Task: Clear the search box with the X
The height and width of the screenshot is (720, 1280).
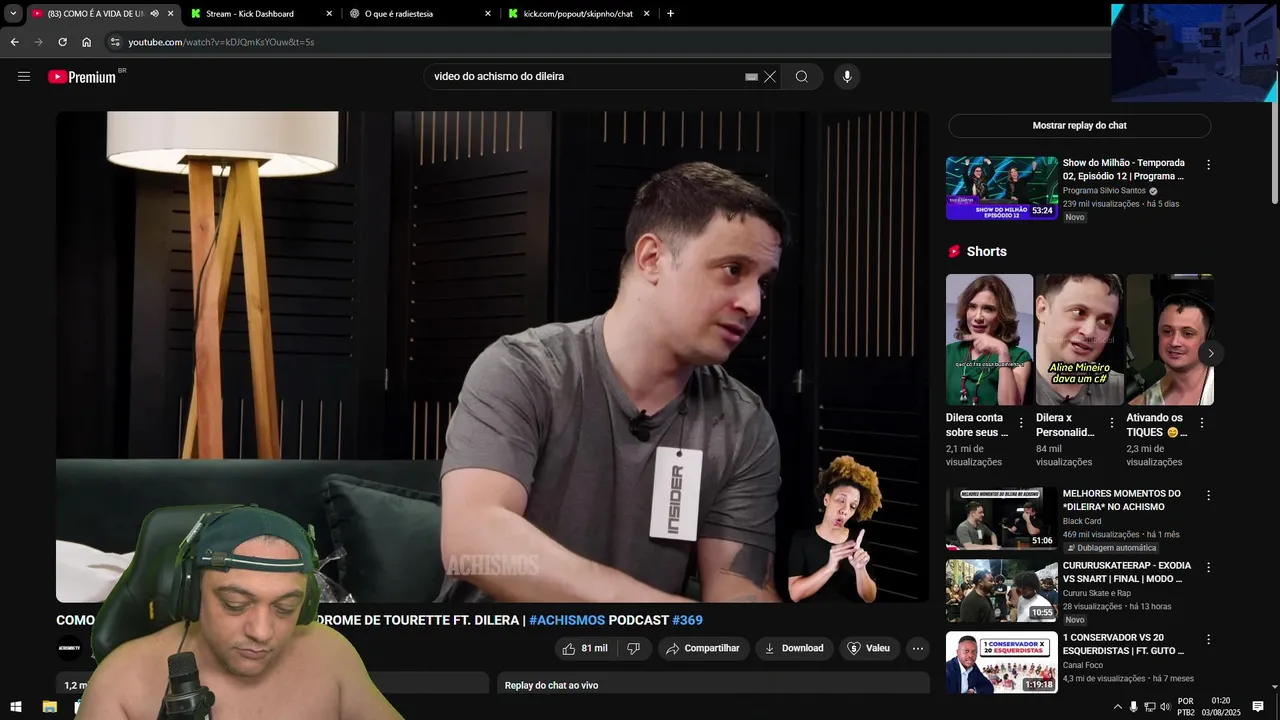Action: 770,77
